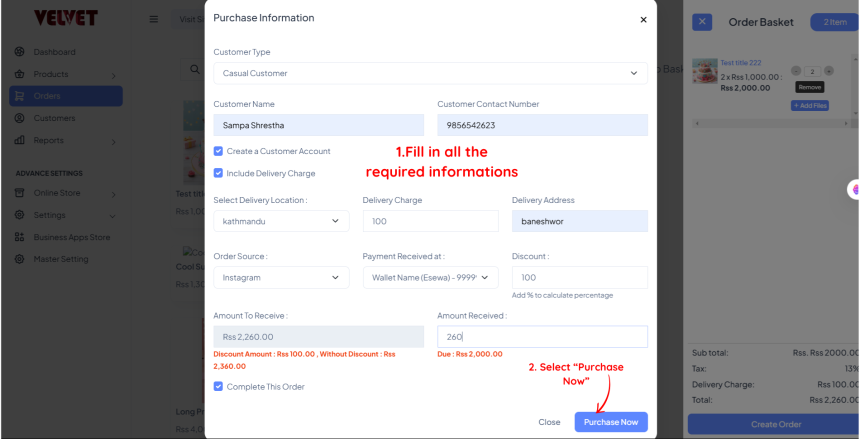Image resolution: width=860 pixels, height=439 pixels.
Task: Click into the Amount Received field
Action: click(x=542, y=337)
